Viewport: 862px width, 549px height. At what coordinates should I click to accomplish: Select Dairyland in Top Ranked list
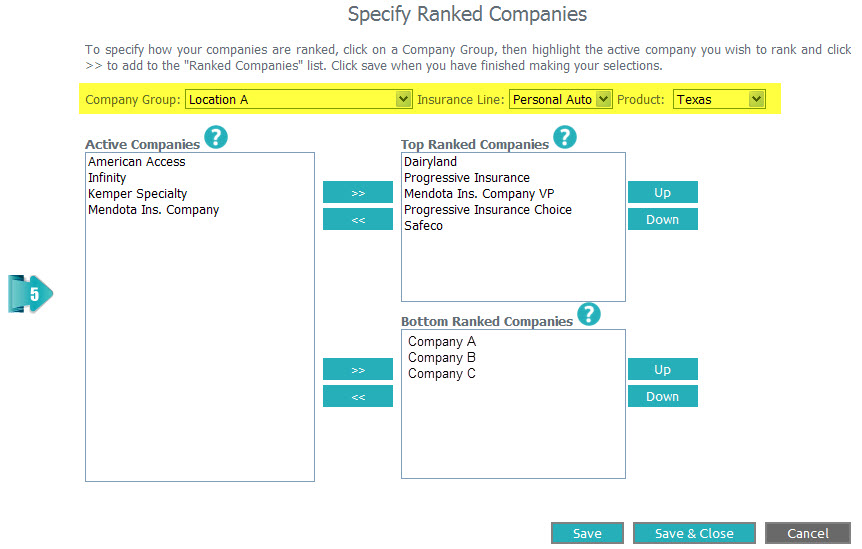(430, 162)
